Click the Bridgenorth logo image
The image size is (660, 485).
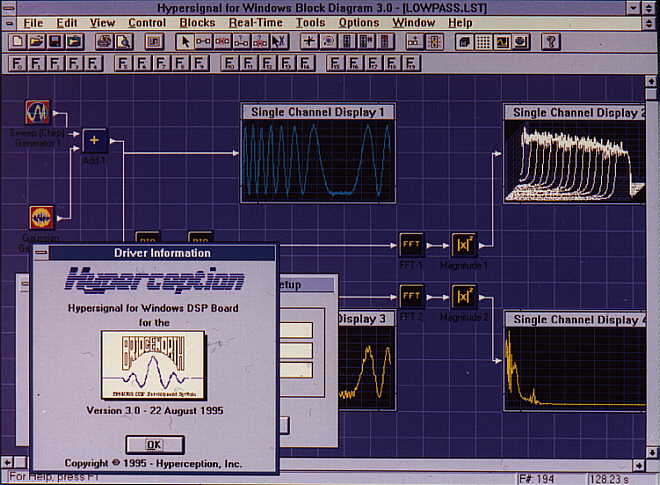(154, 365)
